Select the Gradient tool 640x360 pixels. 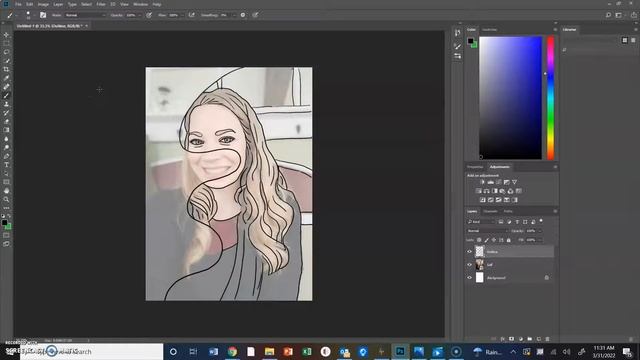tap(6, 130)
